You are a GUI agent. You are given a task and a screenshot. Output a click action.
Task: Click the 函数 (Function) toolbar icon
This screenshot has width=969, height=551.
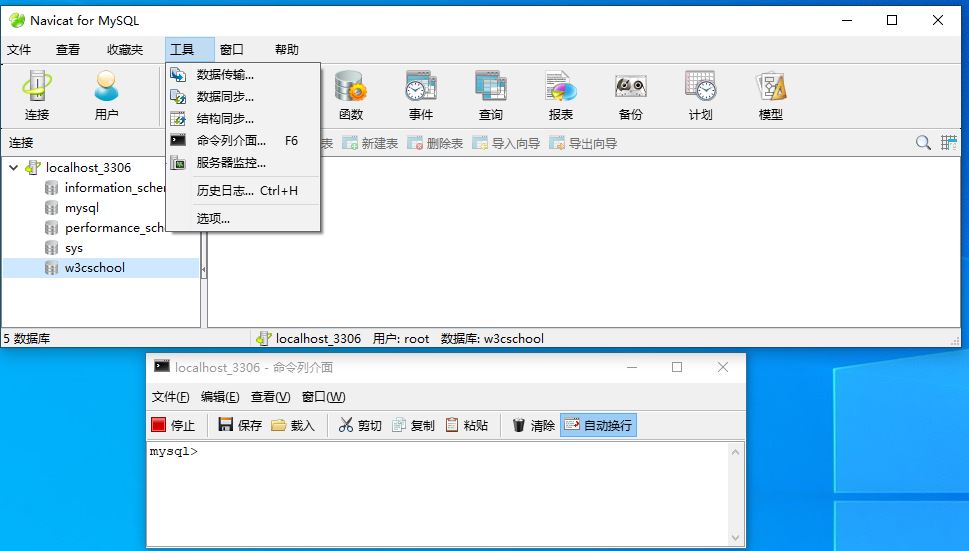point(350,96)
